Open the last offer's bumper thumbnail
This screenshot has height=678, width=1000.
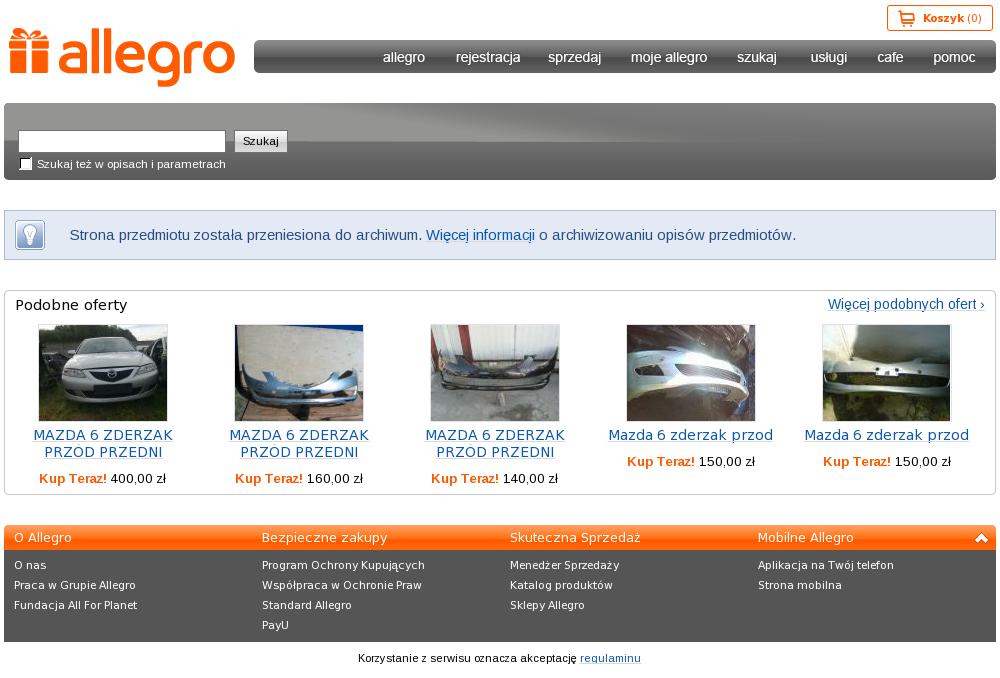(886, 372)
